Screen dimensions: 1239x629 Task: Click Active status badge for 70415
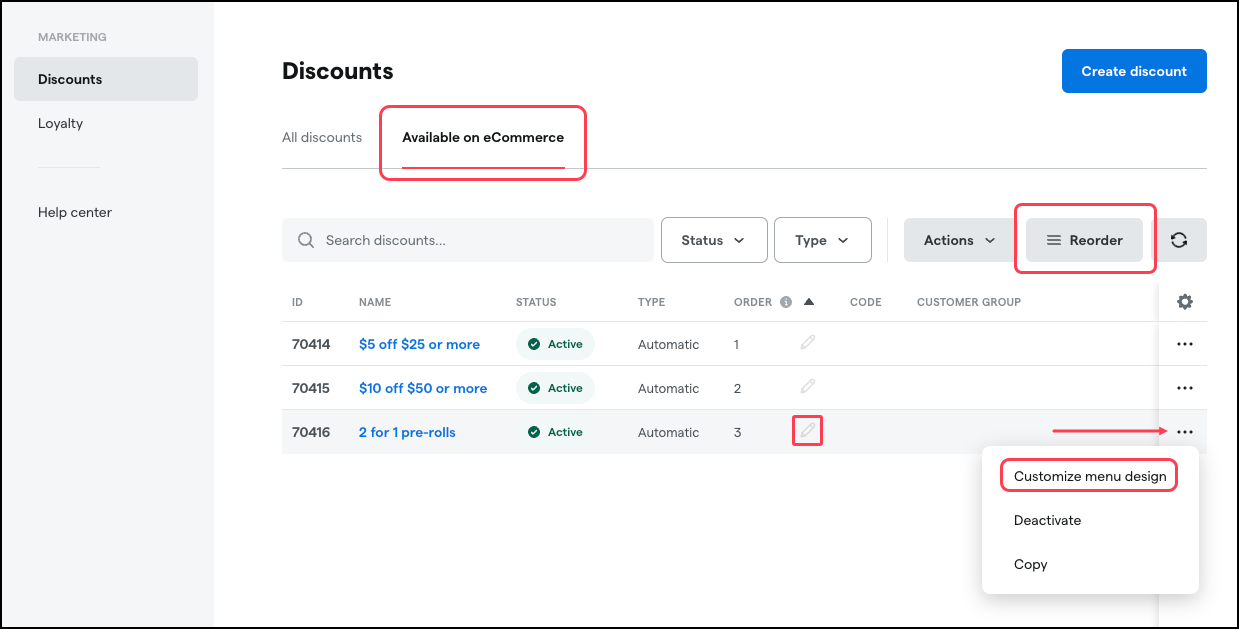tap(555, 388)
